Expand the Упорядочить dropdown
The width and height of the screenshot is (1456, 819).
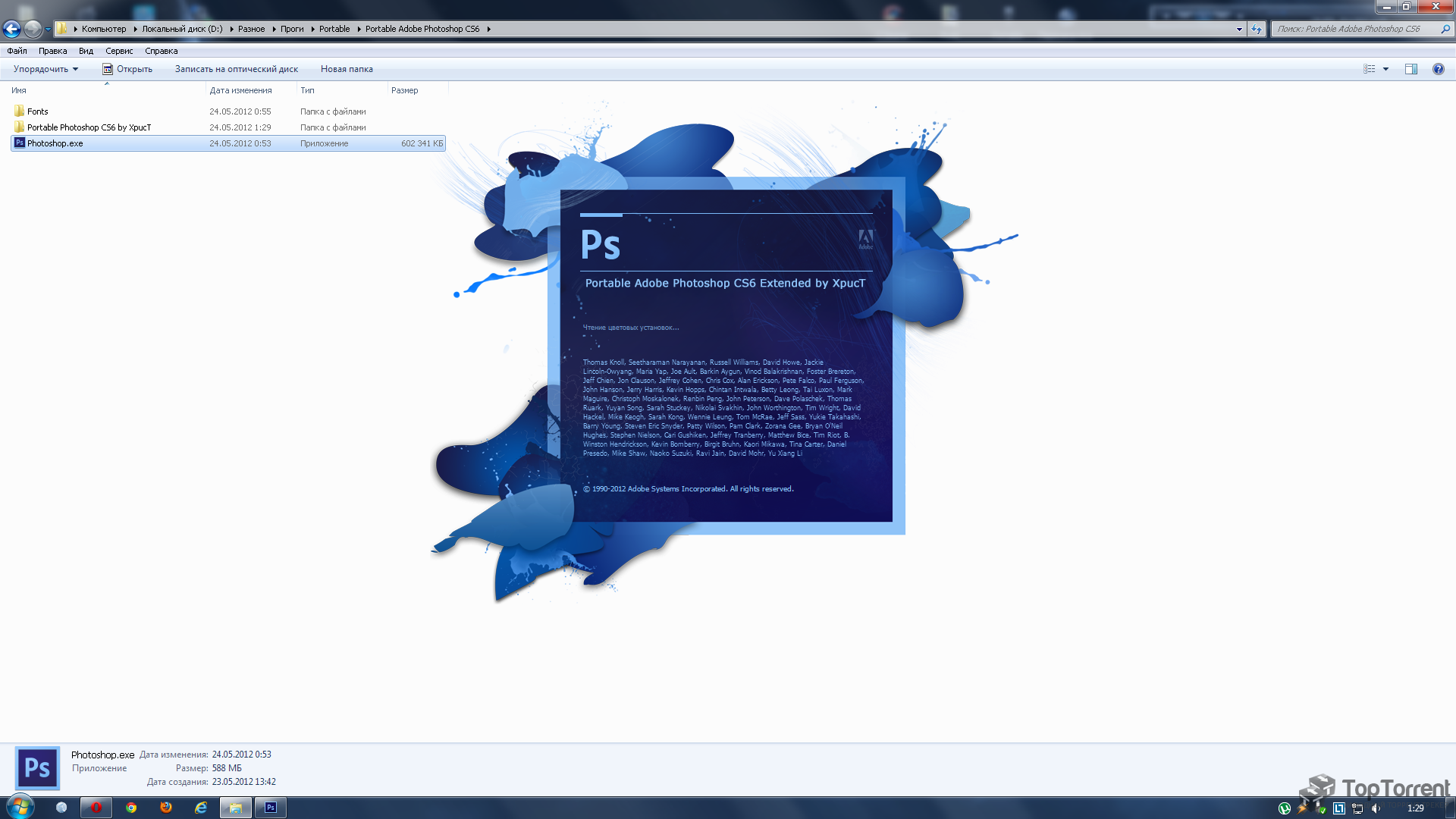point(45,69)
